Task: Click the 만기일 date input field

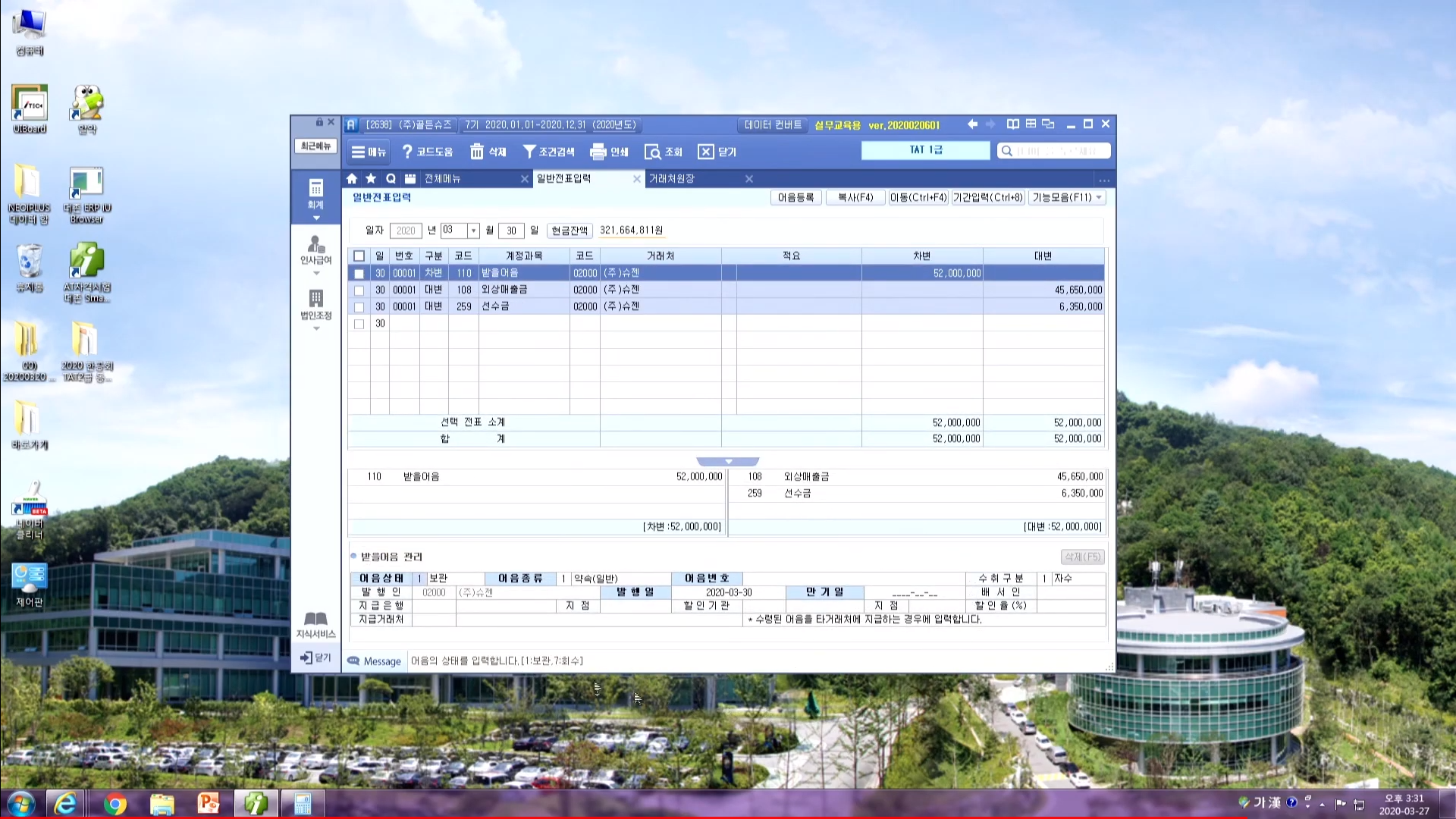Action: tap(915, 593)
